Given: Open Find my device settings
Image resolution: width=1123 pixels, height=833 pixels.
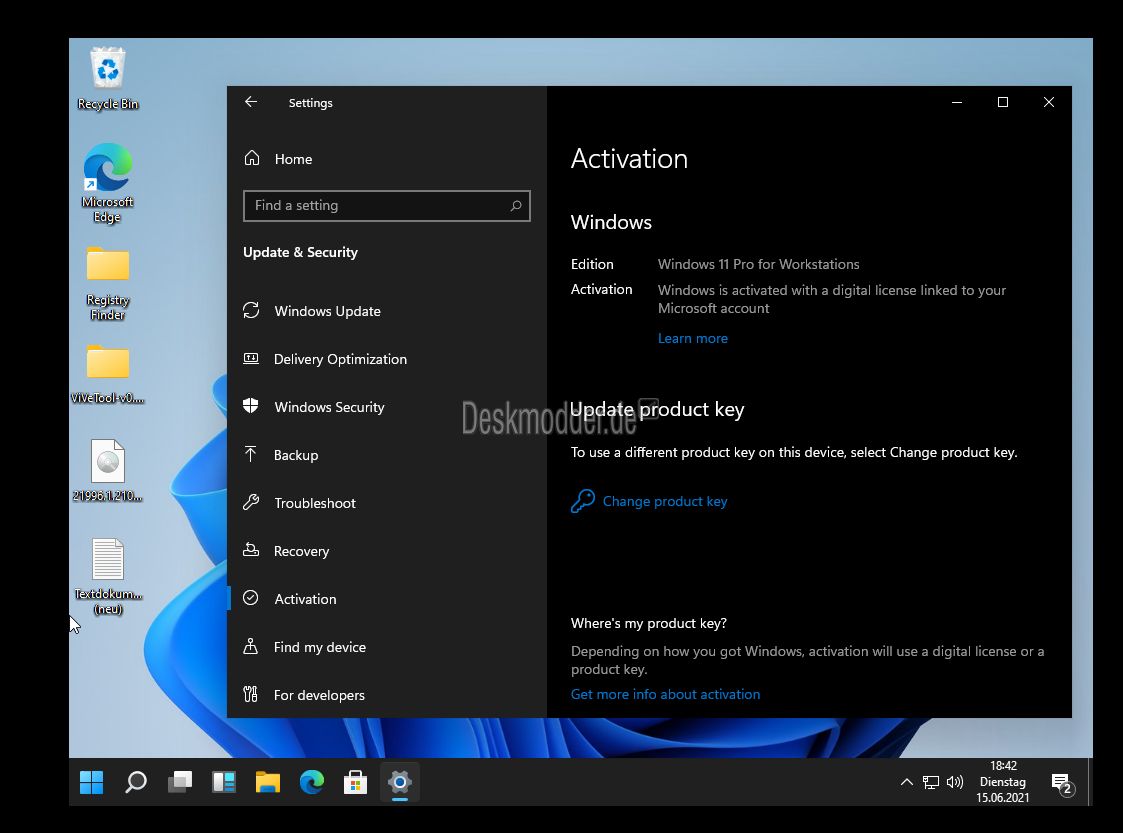Looking at the screenshot, I should click(x=387, y=647).
